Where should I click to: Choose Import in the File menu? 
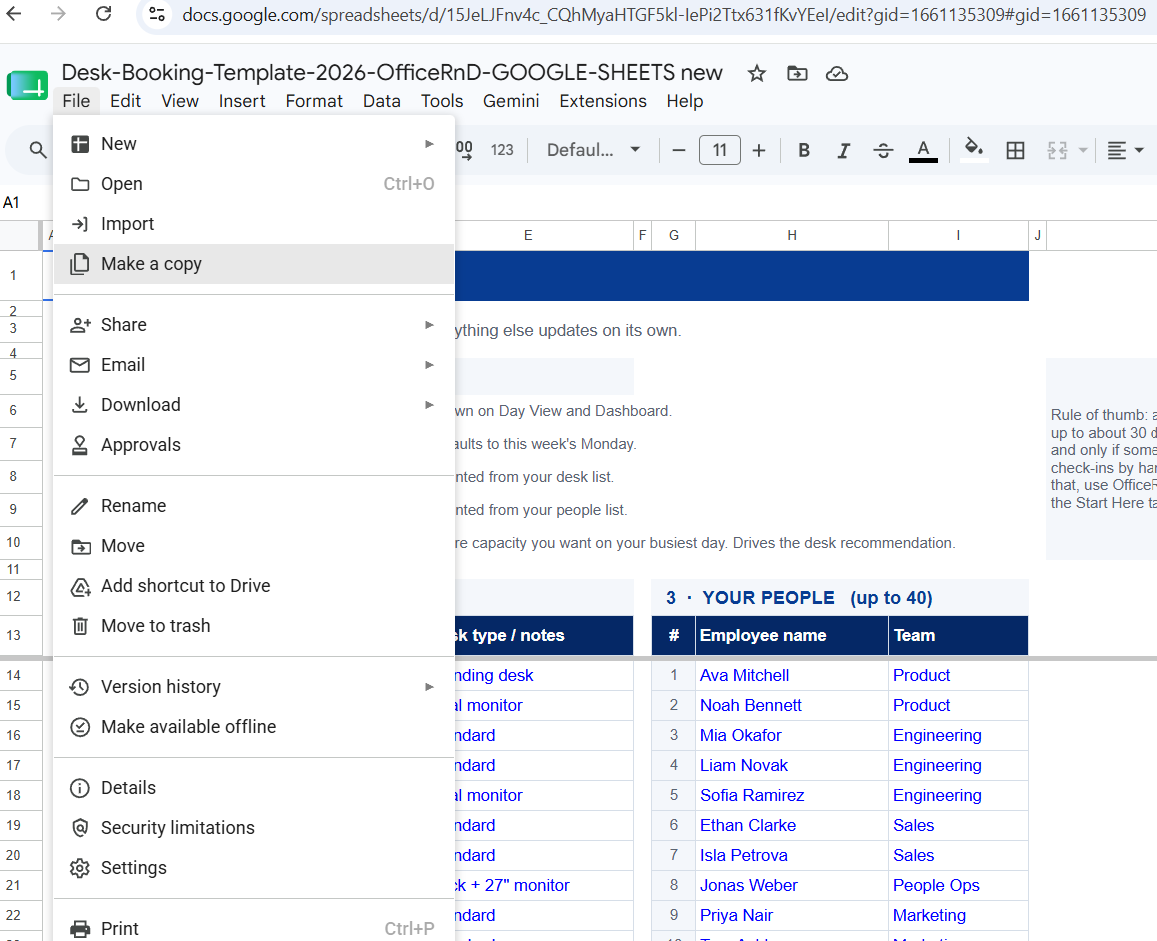pos(254,224)
